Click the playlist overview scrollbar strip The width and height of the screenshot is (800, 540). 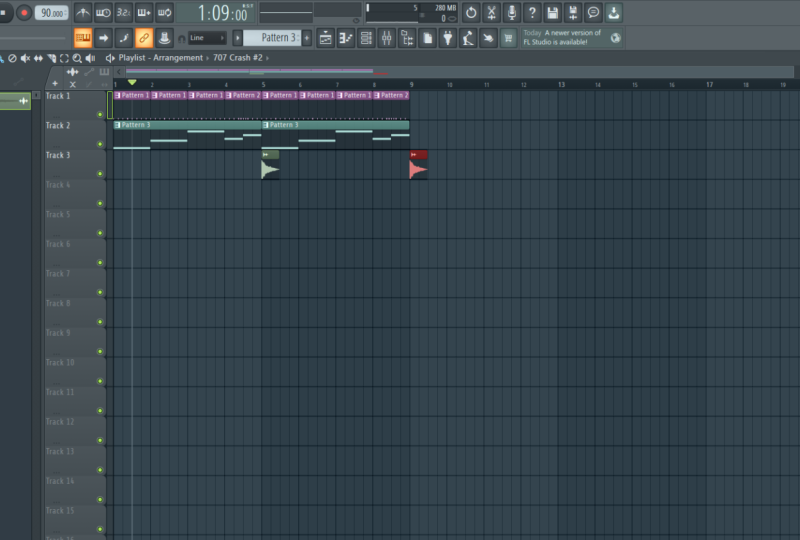point(459,72)
